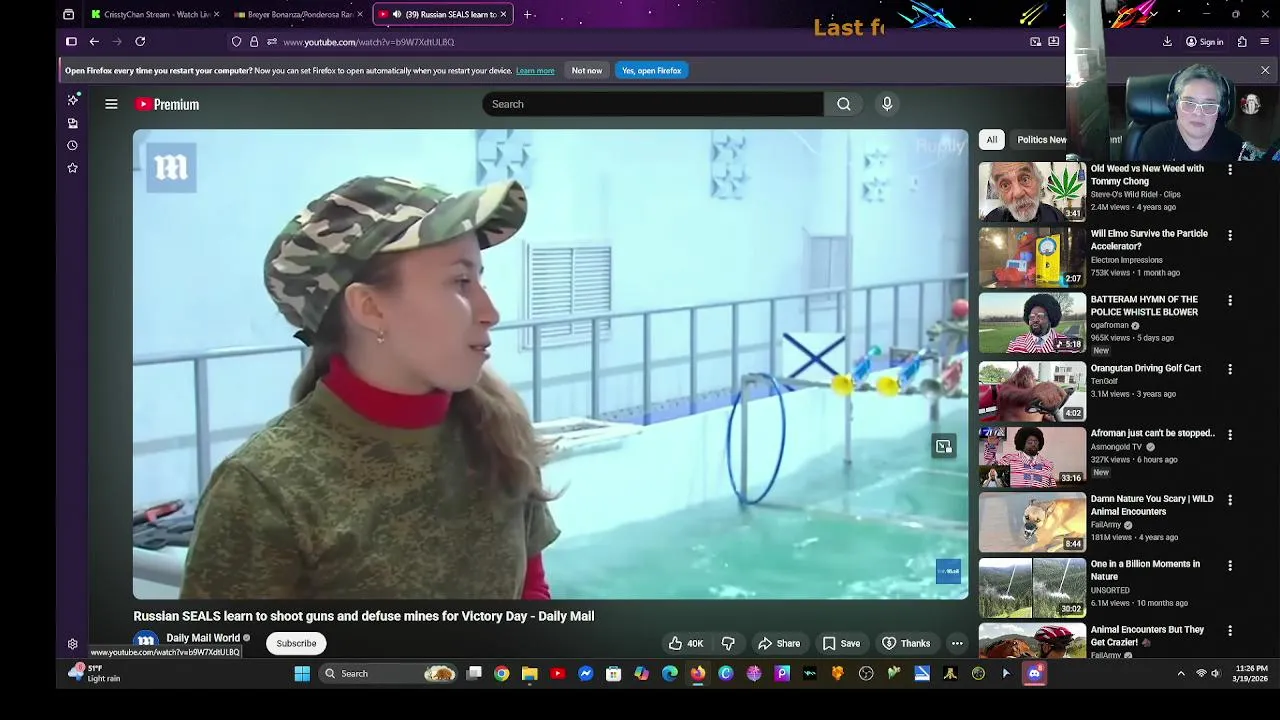Mute the playing Russian SEALS tab speaker icon
Screen dimensions: 1280x720
tap(398, 14)
